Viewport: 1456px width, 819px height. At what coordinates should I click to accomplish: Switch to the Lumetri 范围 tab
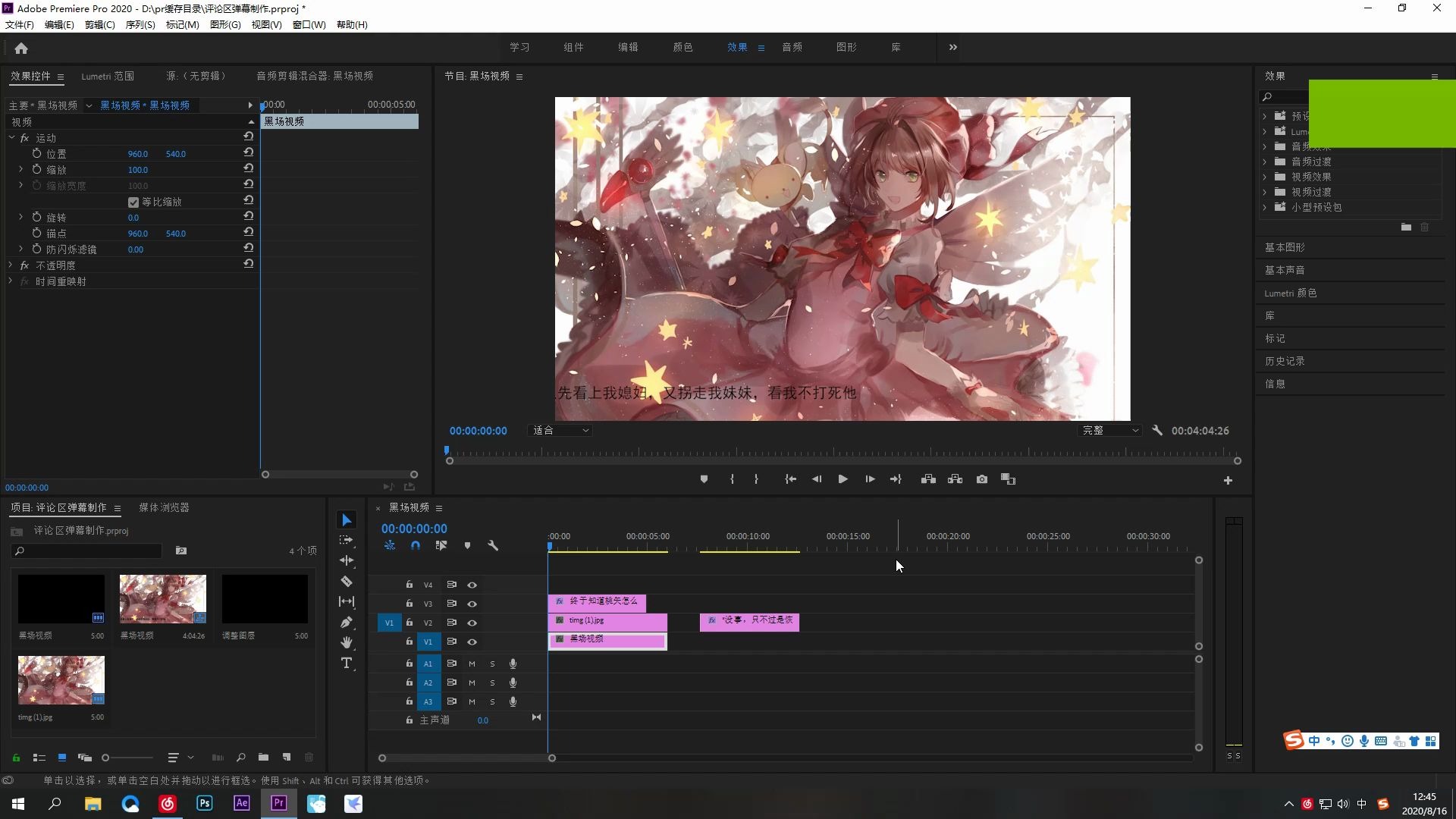click(108, 76)
